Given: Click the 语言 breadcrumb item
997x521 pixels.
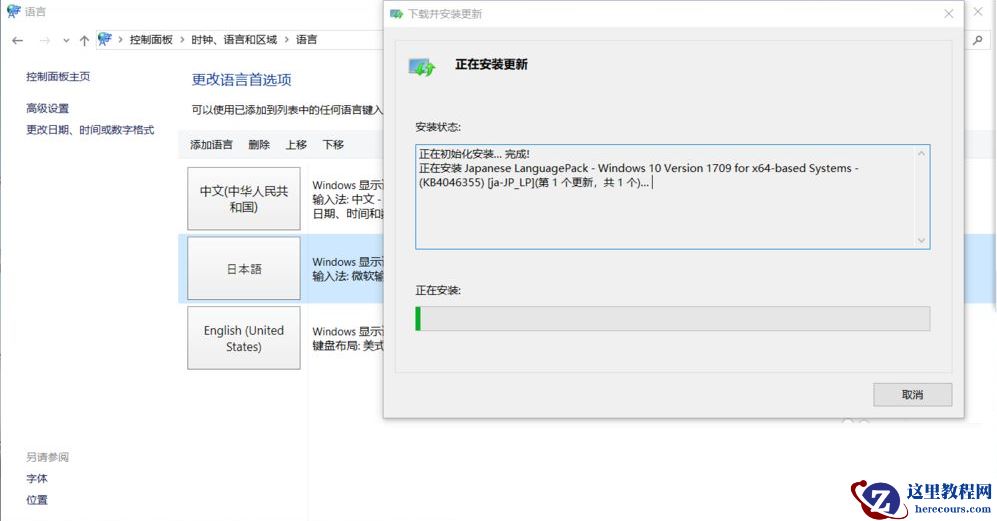Looking at the screenshot, I should click(x=306, y=39).
